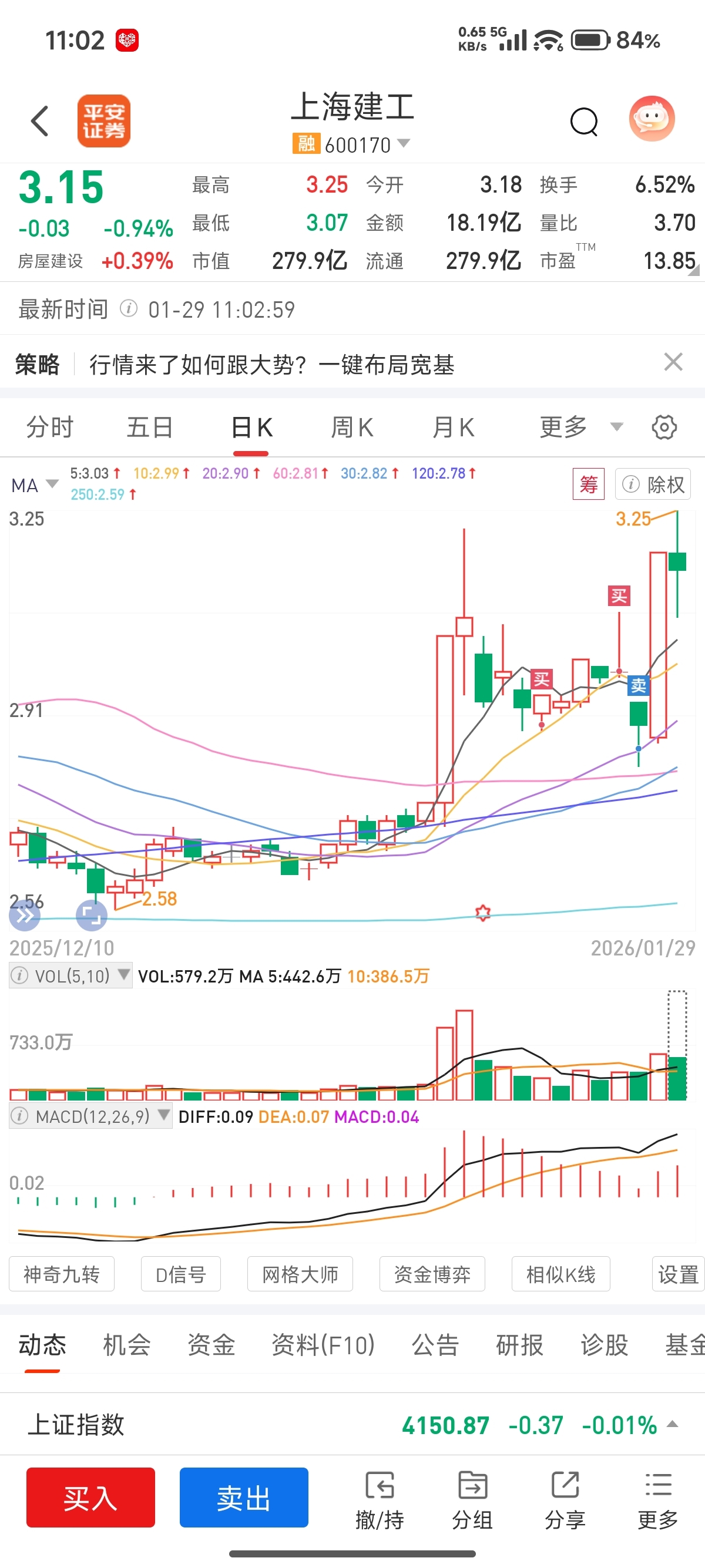Switch to 分时 chart tab
The width and height of the screenshot is (705, 1568).
coord(50,428)
